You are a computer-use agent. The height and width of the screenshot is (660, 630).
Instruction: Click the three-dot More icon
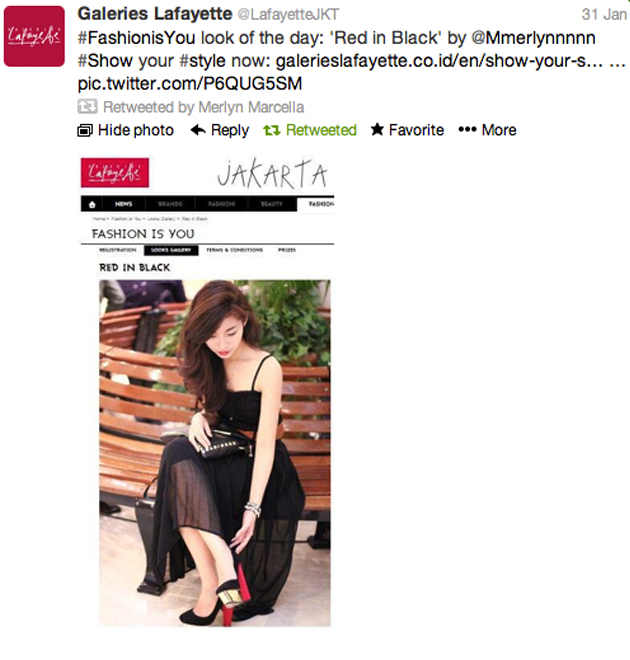pyautogui.click(x=467, y=130)
